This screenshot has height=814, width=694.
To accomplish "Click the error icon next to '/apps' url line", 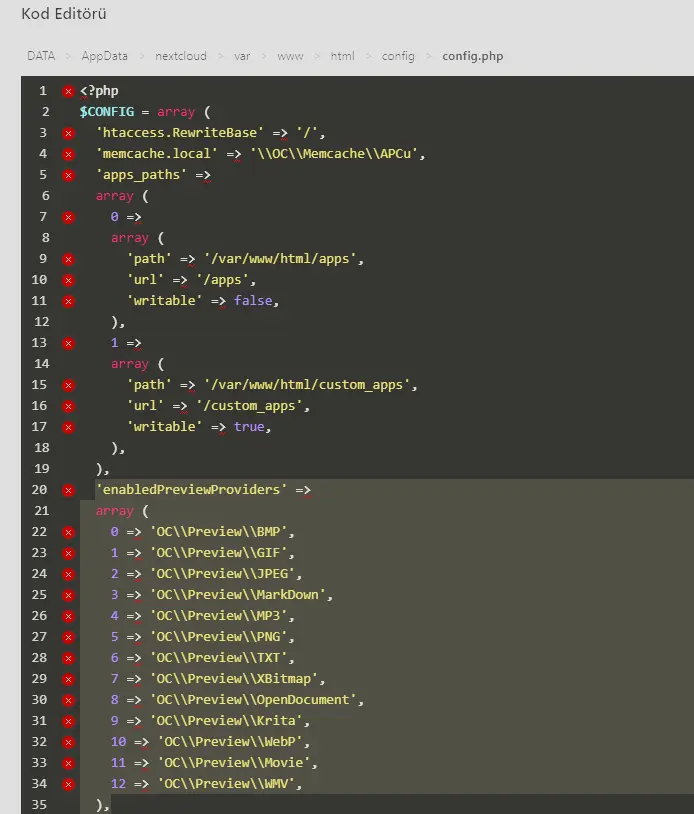I will click(x=68, y=281).
